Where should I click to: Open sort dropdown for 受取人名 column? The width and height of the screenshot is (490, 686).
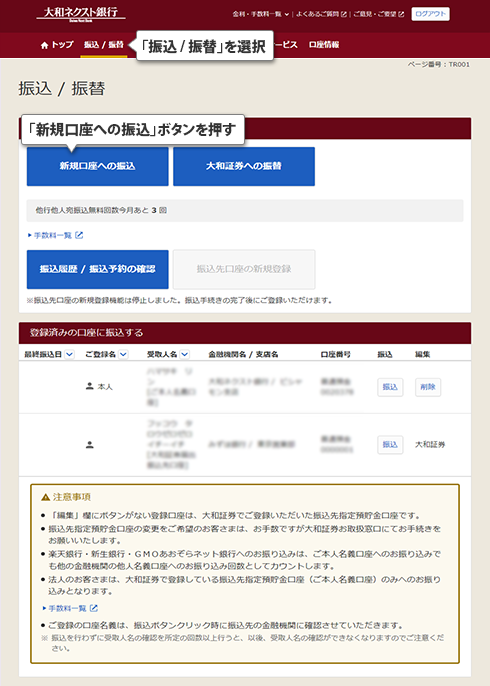185,354
